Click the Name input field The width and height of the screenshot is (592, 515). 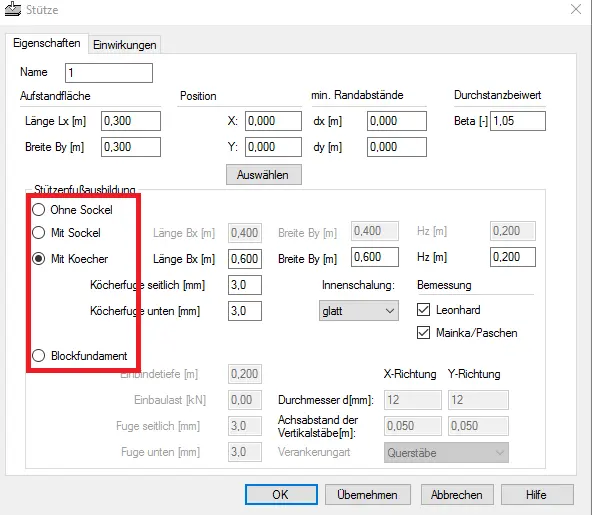109,72
